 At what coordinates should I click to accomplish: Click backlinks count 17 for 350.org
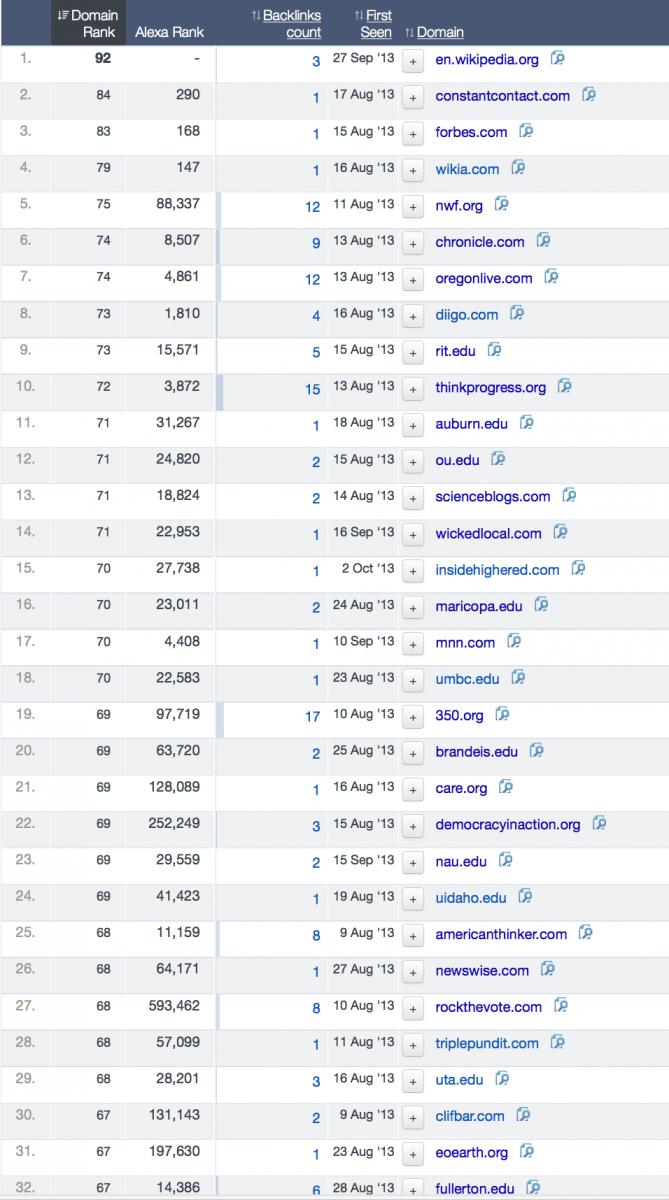(x=312, y=716)
